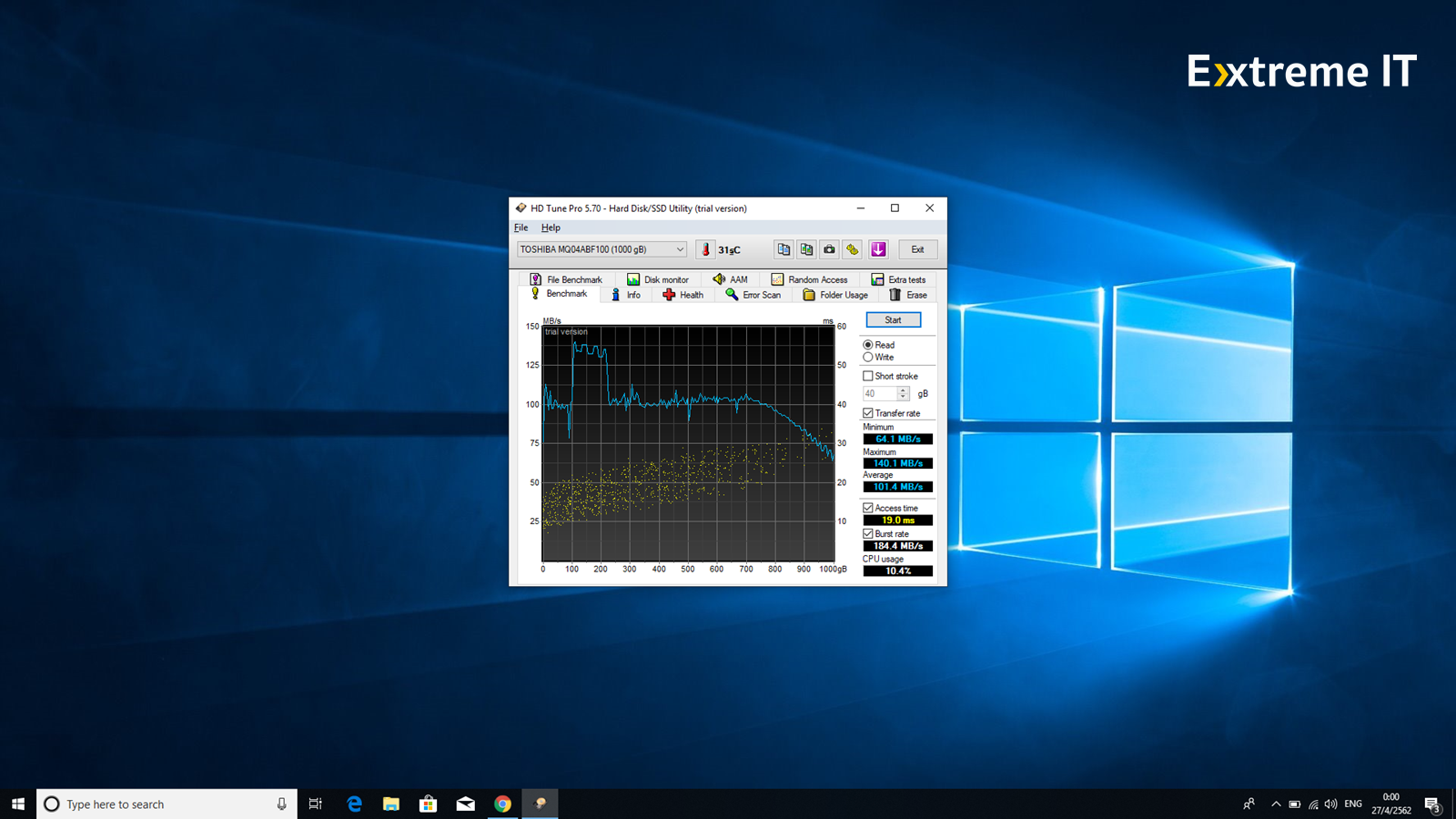Click the HD Tune title bar app icon

[x=521, y=208]
